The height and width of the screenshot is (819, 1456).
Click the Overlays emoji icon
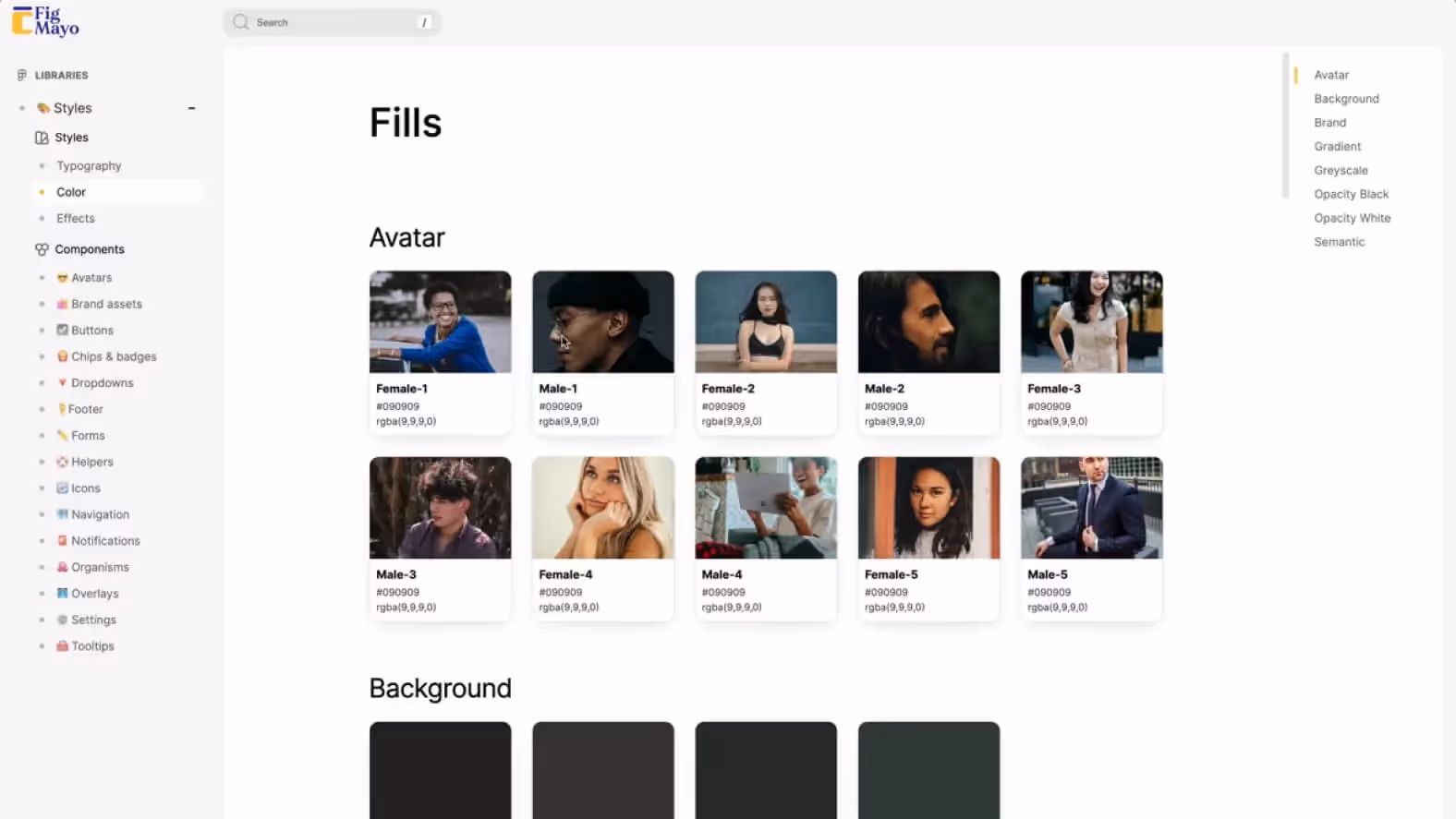pyautogui.click(x=62, y=594)
